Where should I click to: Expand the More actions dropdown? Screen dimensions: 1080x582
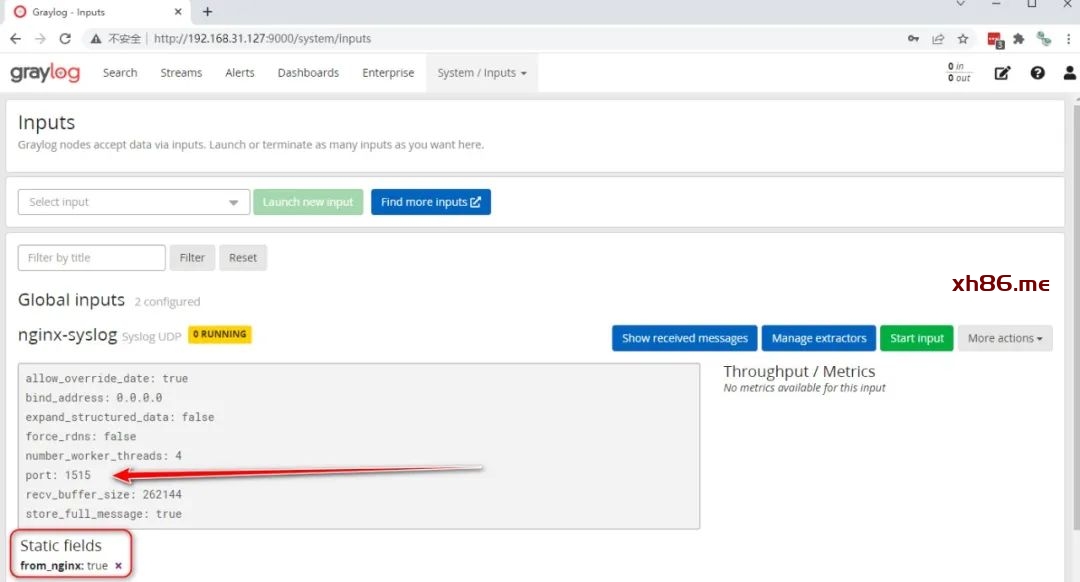1004,338
